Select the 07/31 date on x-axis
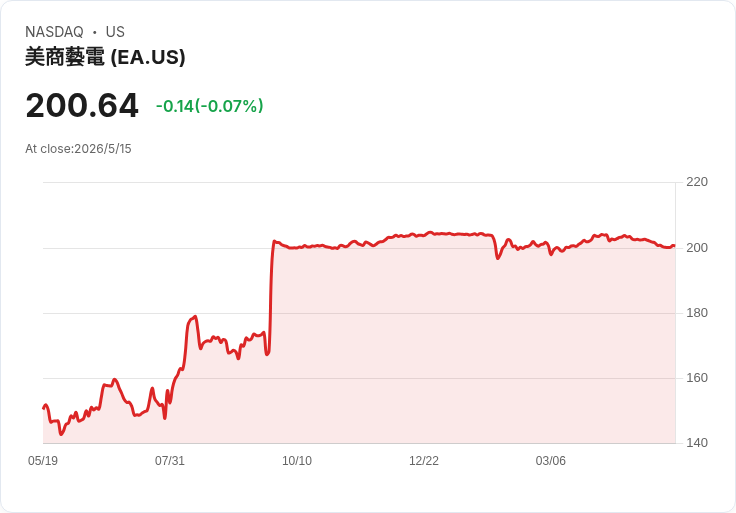 pyautogui.click(x=170, y=460)
